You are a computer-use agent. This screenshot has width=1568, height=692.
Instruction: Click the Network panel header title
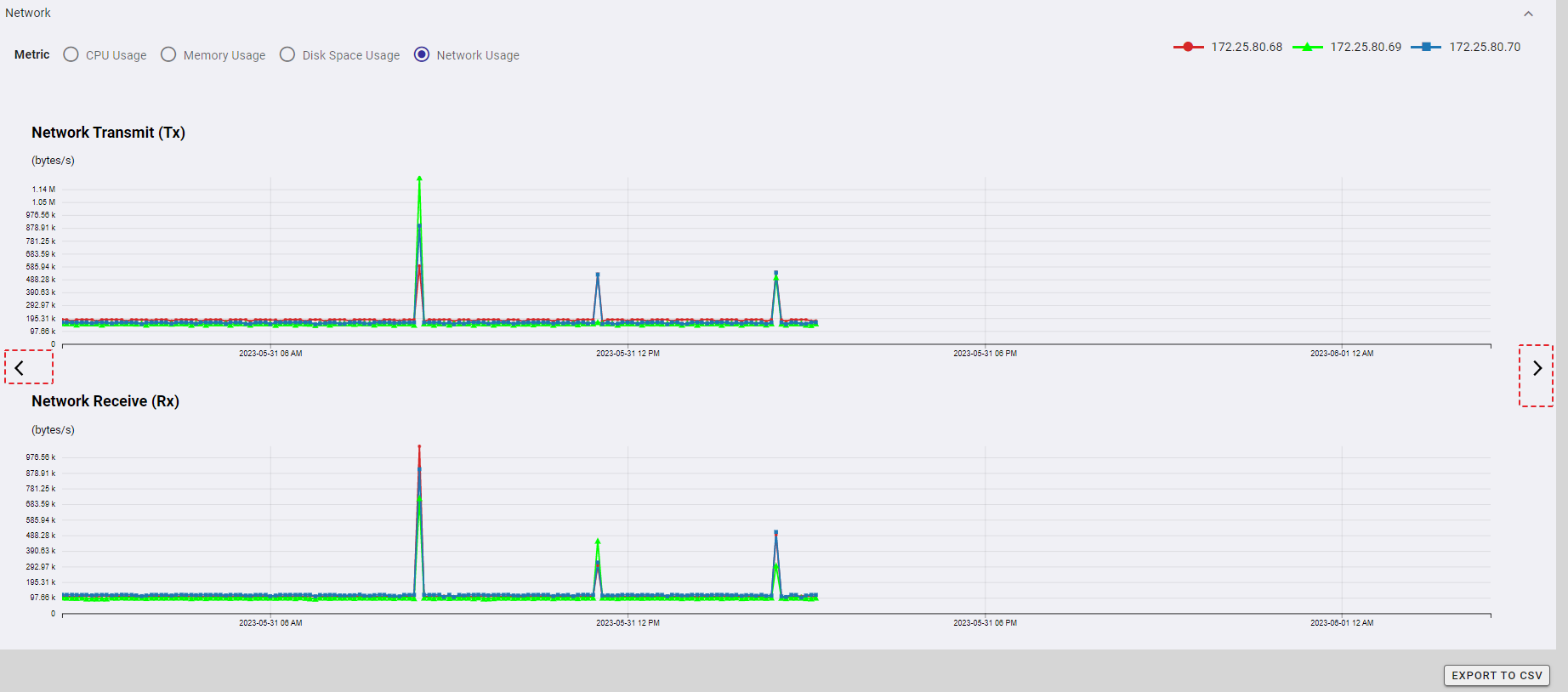point(28,13)
